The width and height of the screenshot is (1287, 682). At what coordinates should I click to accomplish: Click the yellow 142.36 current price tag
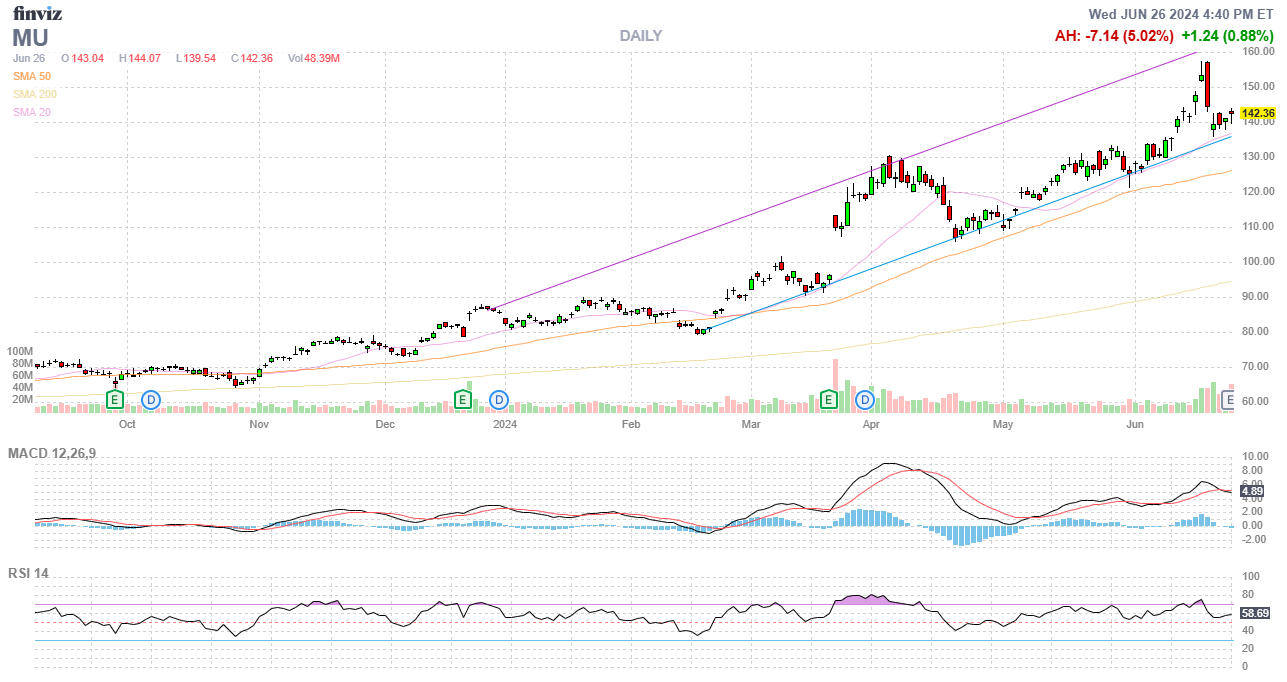[x=1258, y=114]
